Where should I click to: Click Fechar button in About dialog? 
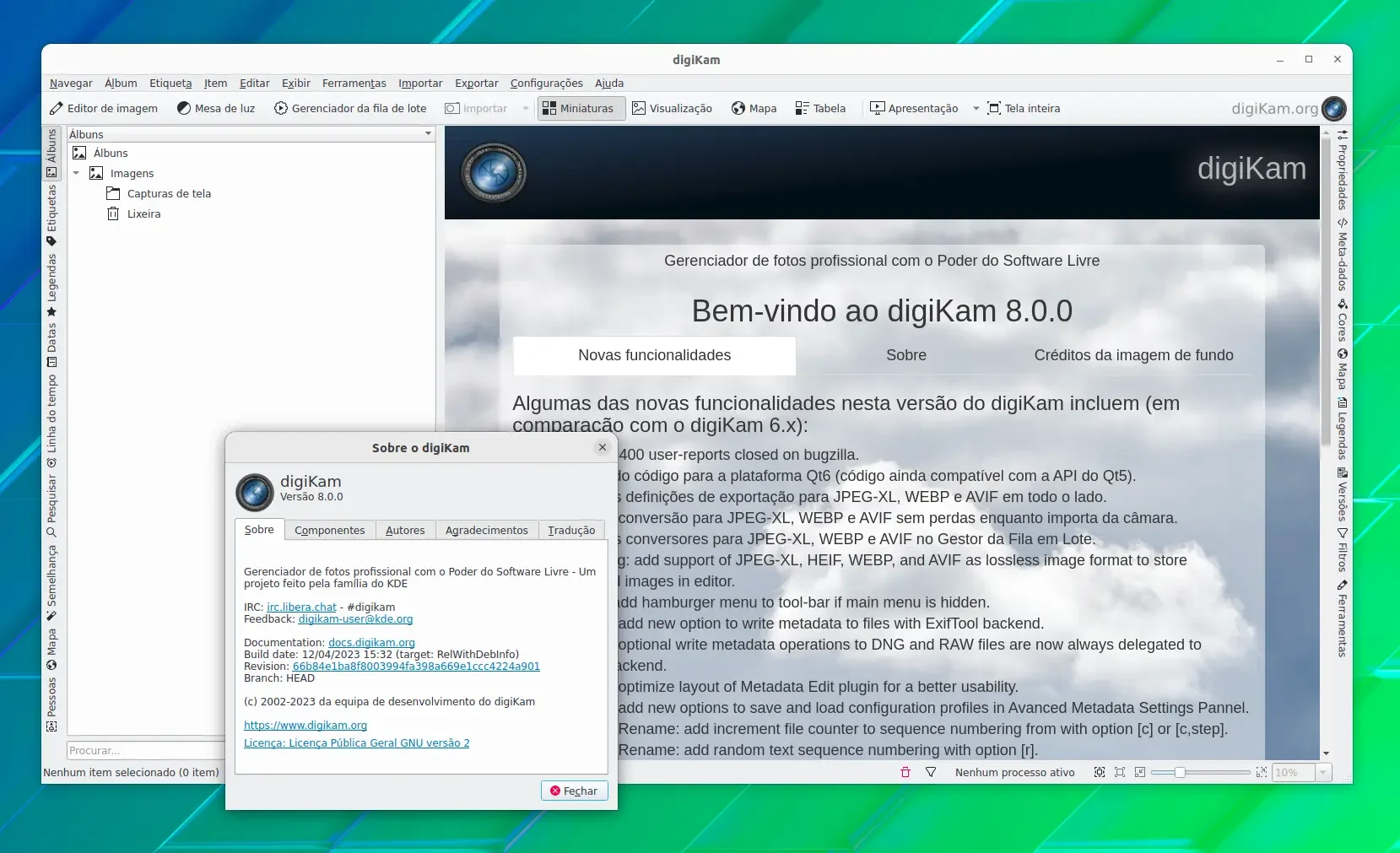[x=575, y=791]
